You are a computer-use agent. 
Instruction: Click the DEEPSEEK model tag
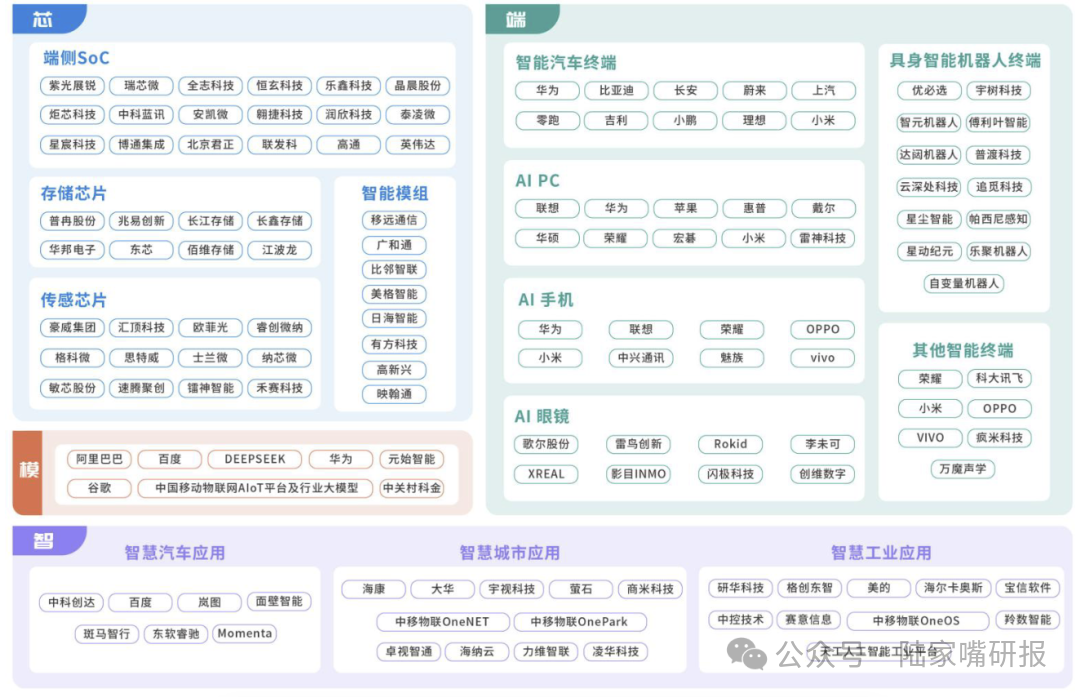(255, 459)
